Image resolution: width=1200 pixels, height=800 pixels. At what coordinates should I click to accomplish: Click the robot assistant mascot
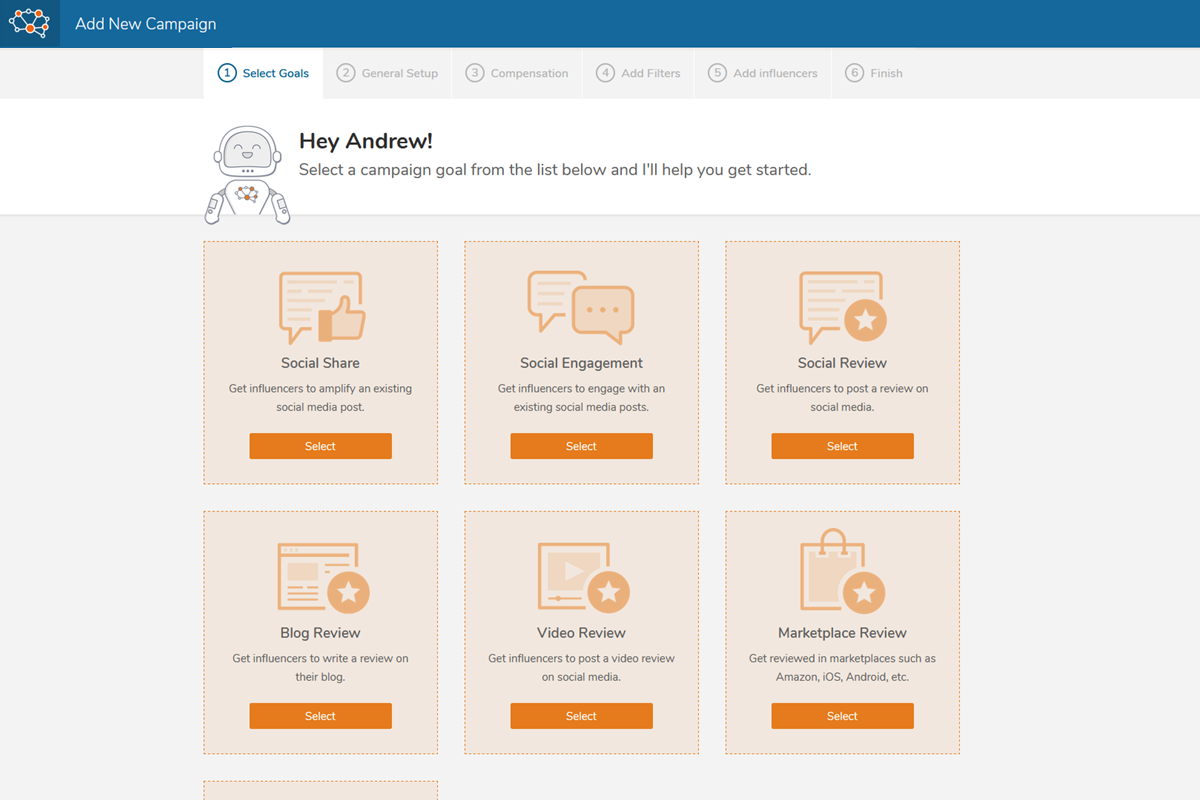pos(248,174)
